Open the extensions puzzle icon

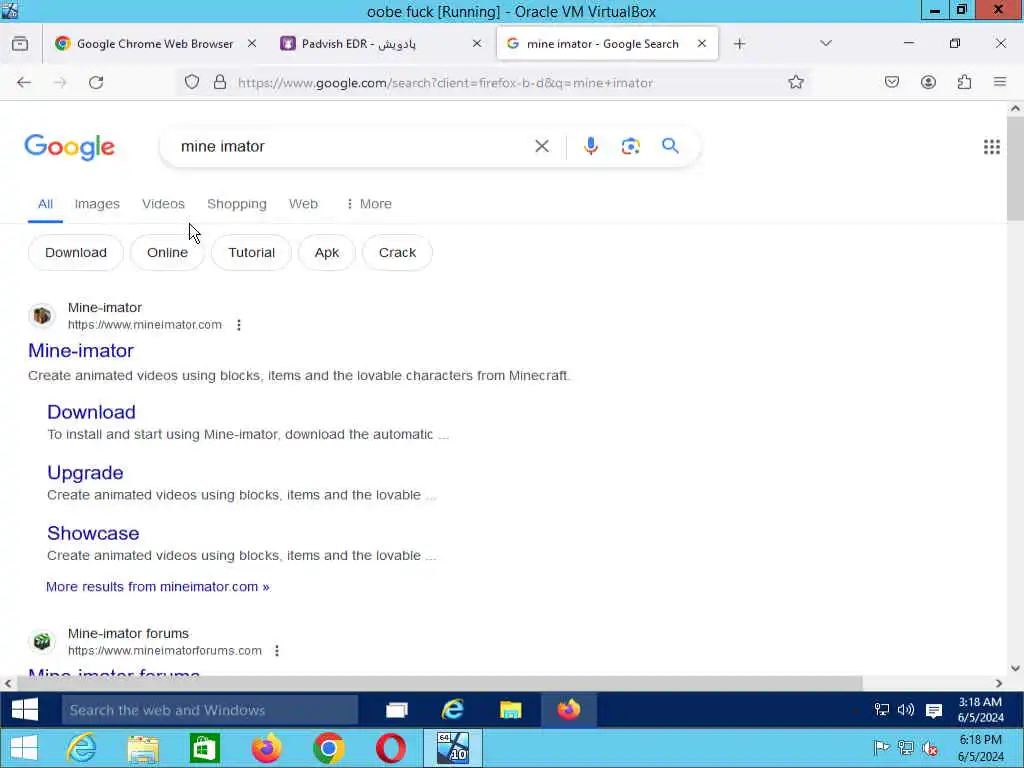964,82
